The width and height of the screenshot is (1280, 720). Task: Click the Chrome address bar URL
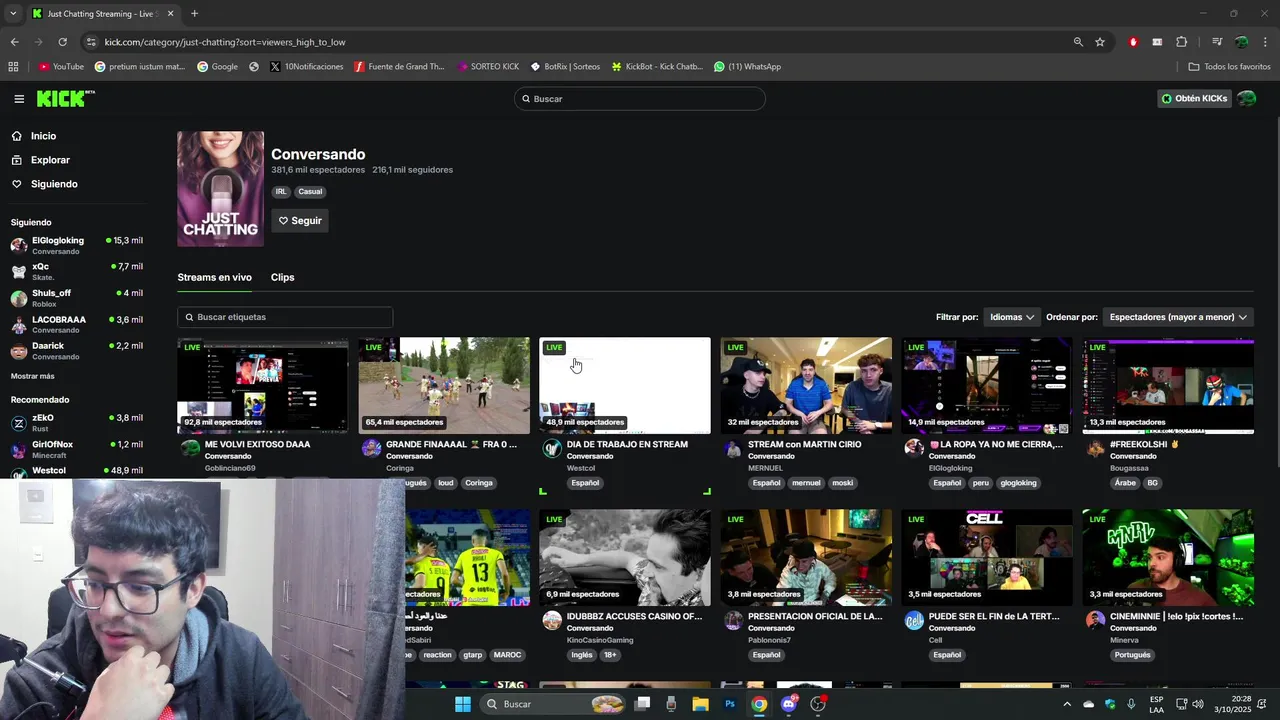pos(225,42)
